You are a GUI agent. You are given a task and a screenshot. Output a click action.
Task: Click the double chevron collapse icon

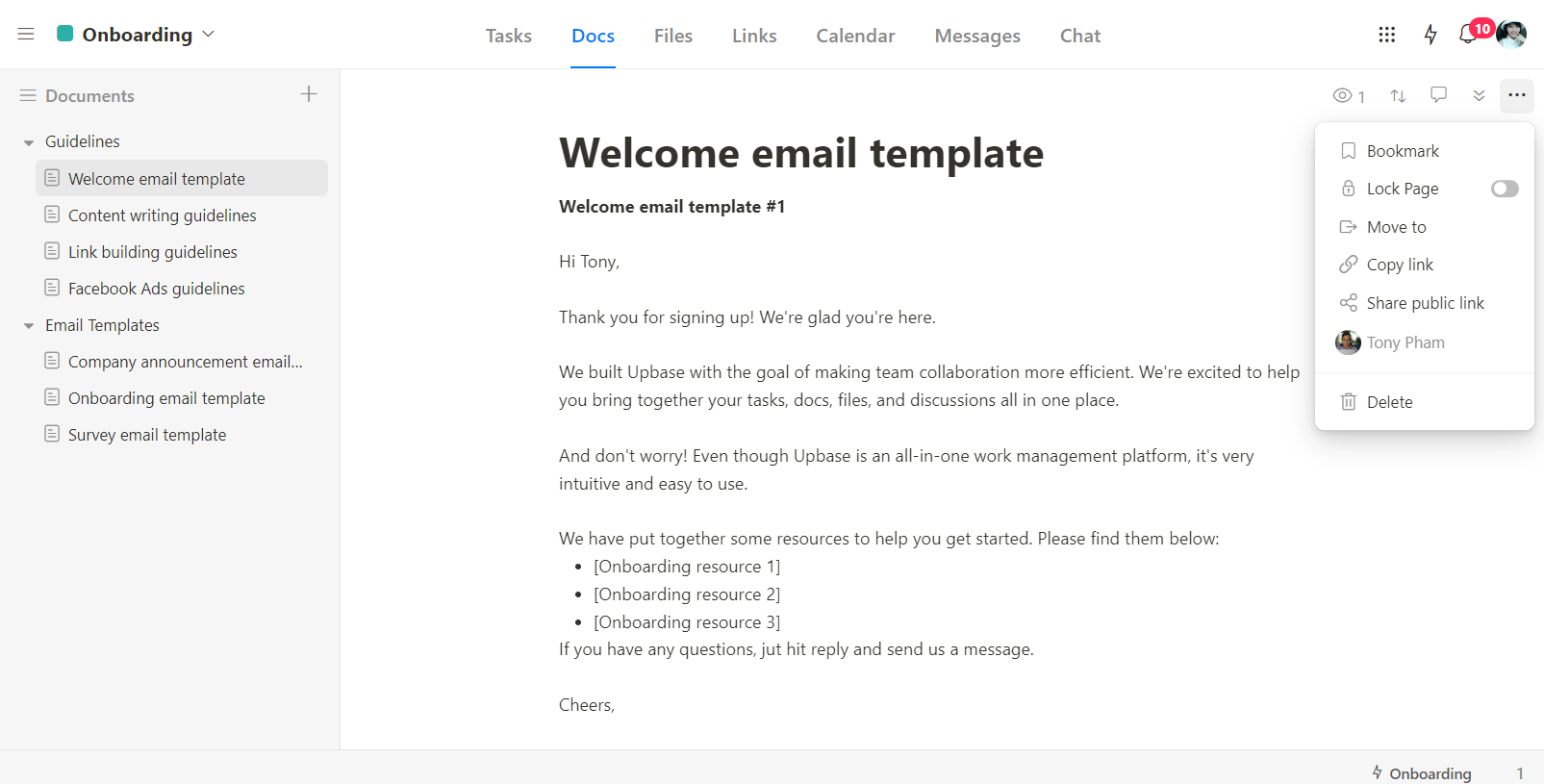(1479, 95)
